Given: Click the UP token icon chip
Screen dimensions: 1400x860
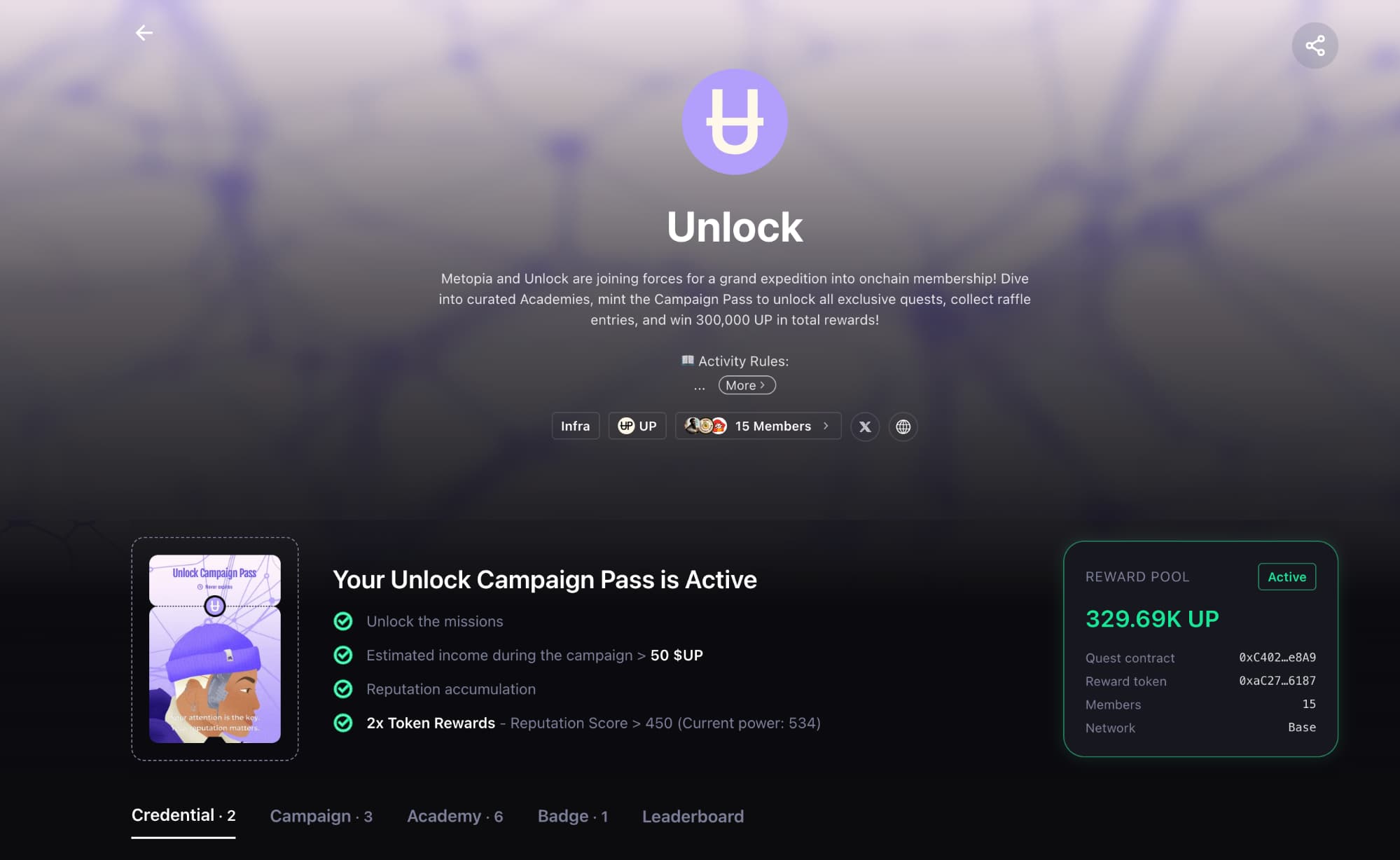Looking at the screenshot, I should pyautogui.click(x=637, y=426).
